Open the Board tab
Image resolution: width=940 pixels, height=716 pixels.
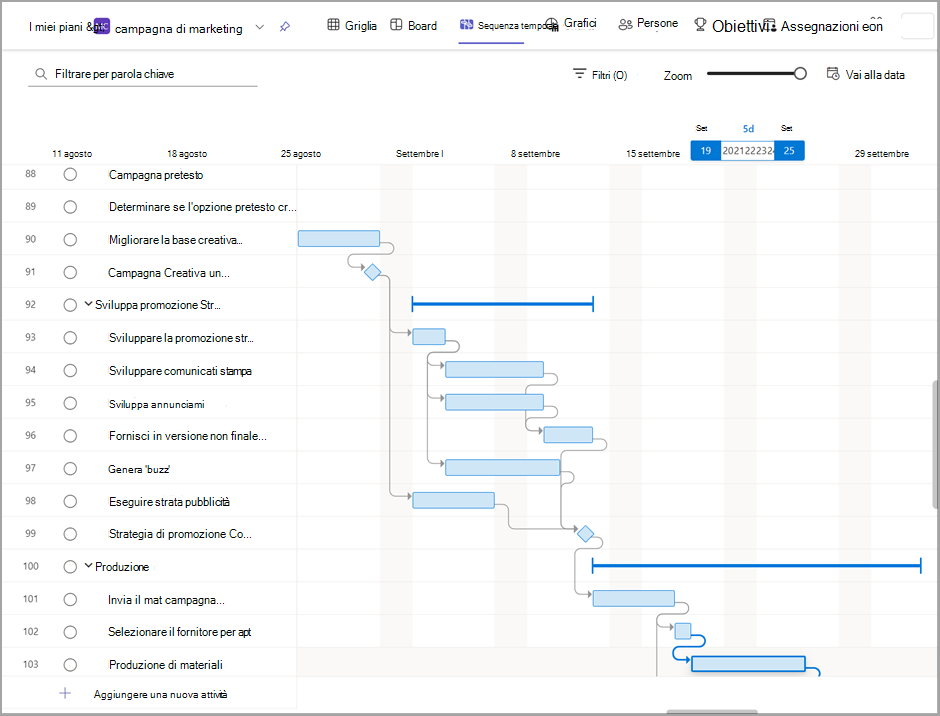point(414,25)
